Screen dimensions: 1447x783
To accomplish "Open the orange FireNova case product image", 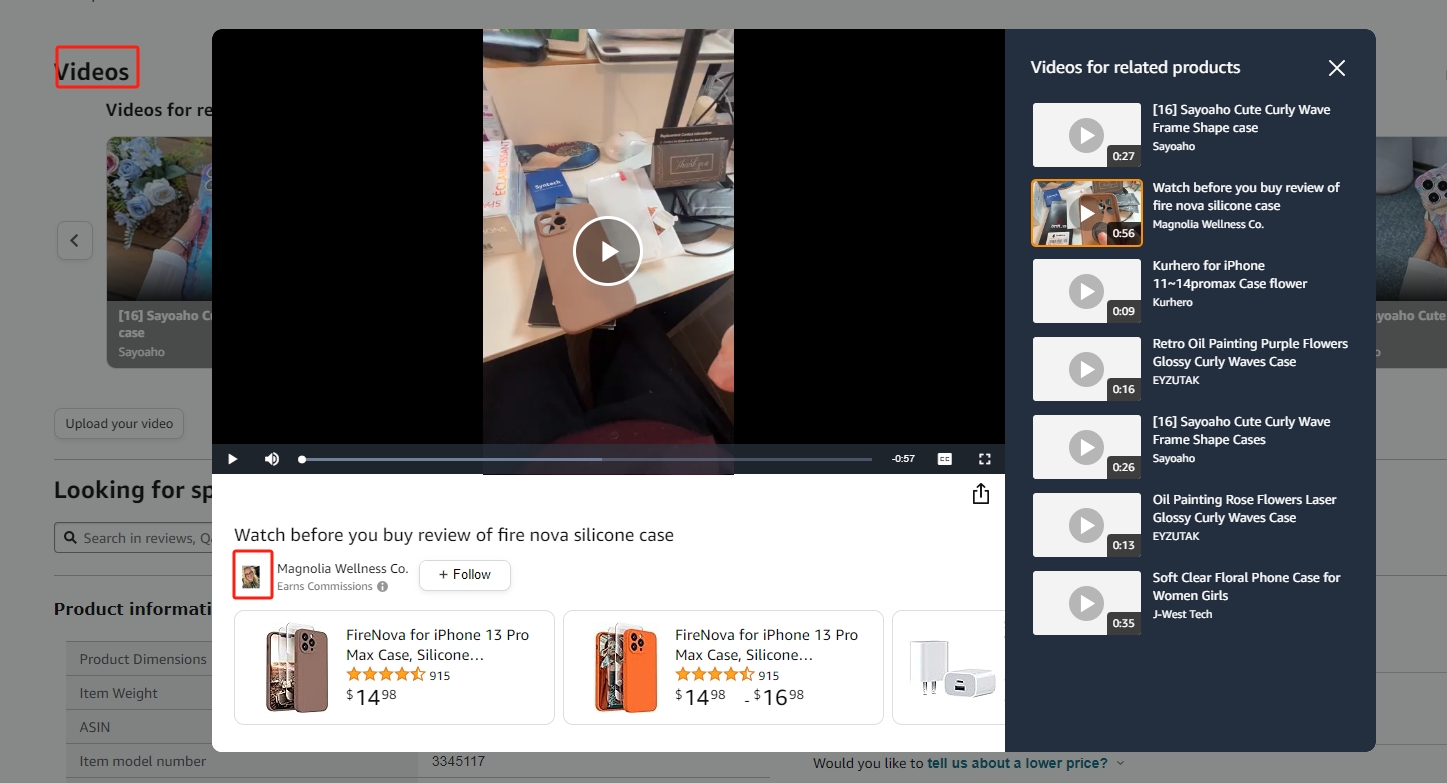I will (x=625, y=667).
